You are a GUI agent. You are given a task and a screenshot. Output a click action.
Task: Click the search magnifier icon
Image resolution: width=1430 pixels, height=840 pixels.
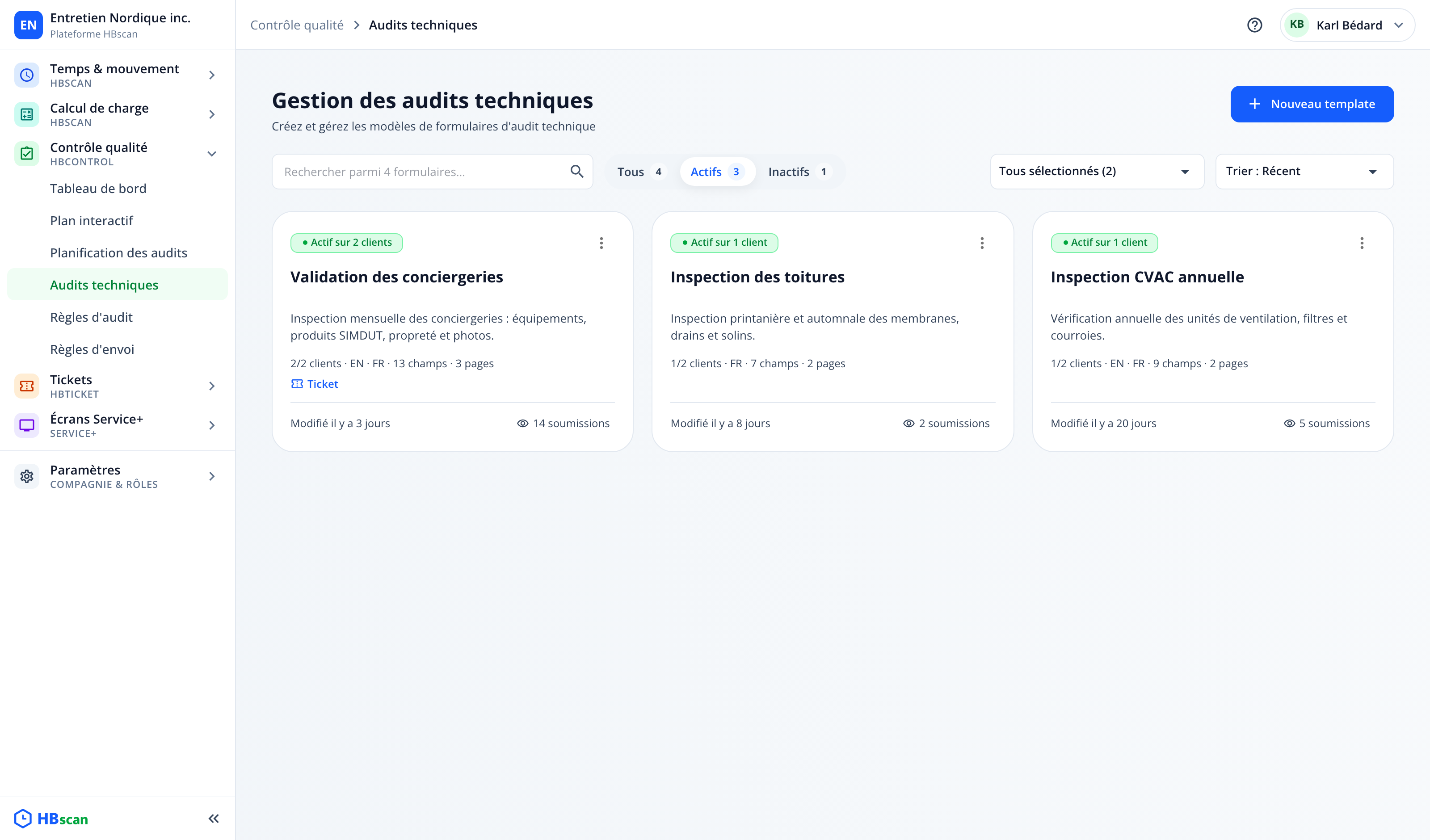coord(576,172)
